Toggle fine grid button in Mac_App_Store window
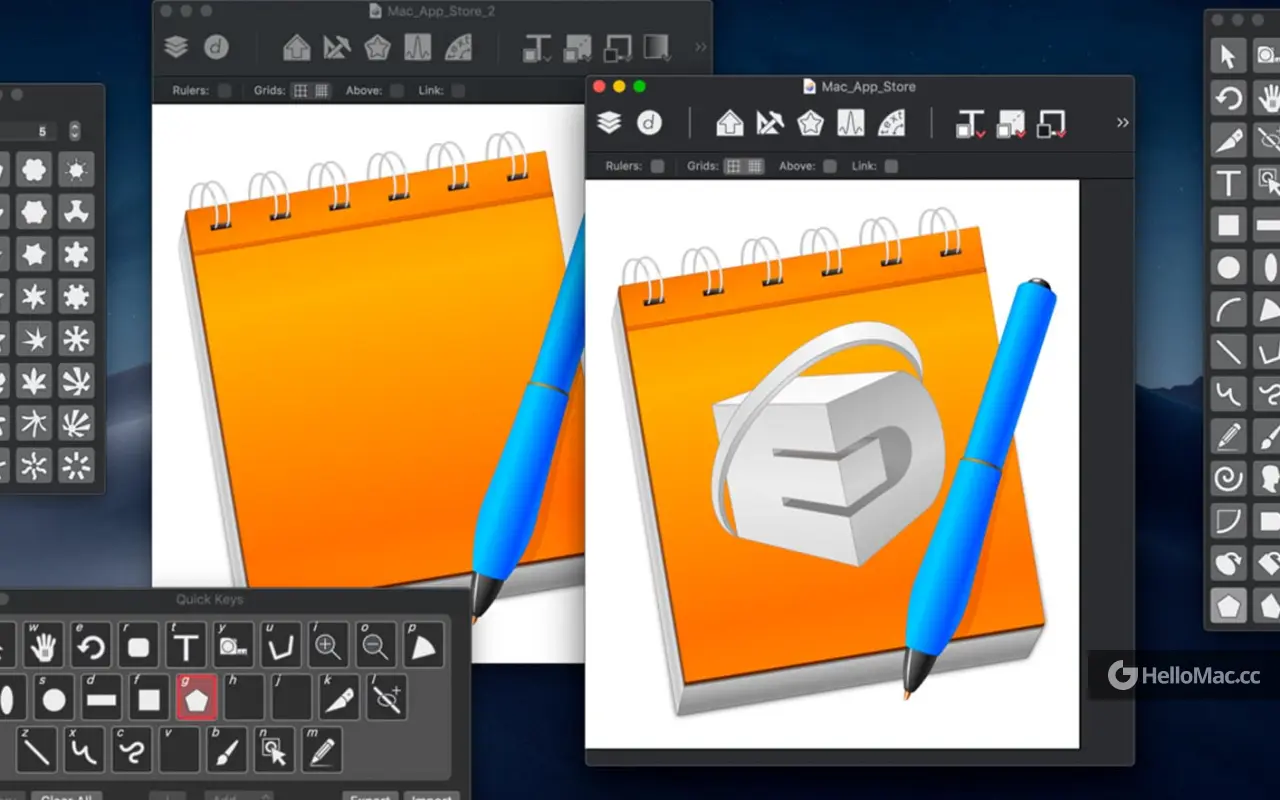This screenshot has height=800, width=1280. (754, 166)
